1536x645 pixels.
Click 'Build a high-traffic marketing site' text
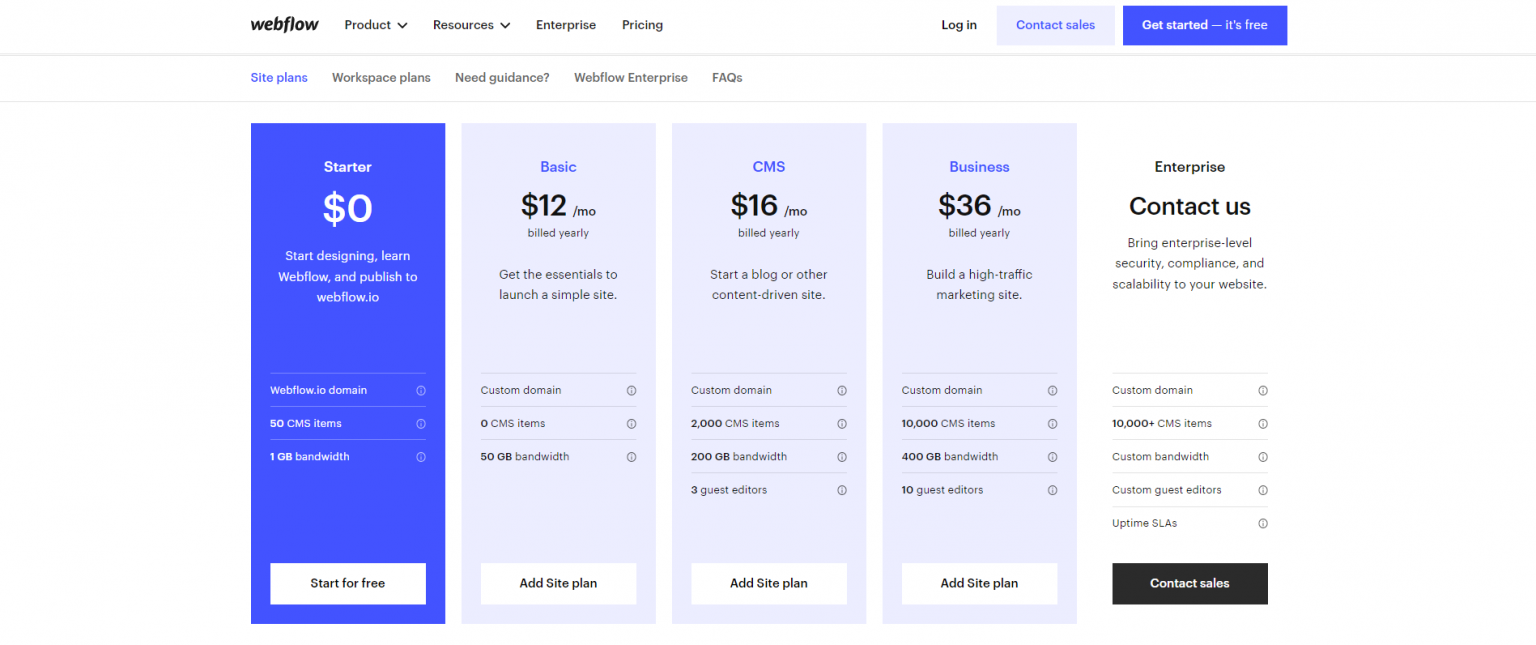(979, 285)
